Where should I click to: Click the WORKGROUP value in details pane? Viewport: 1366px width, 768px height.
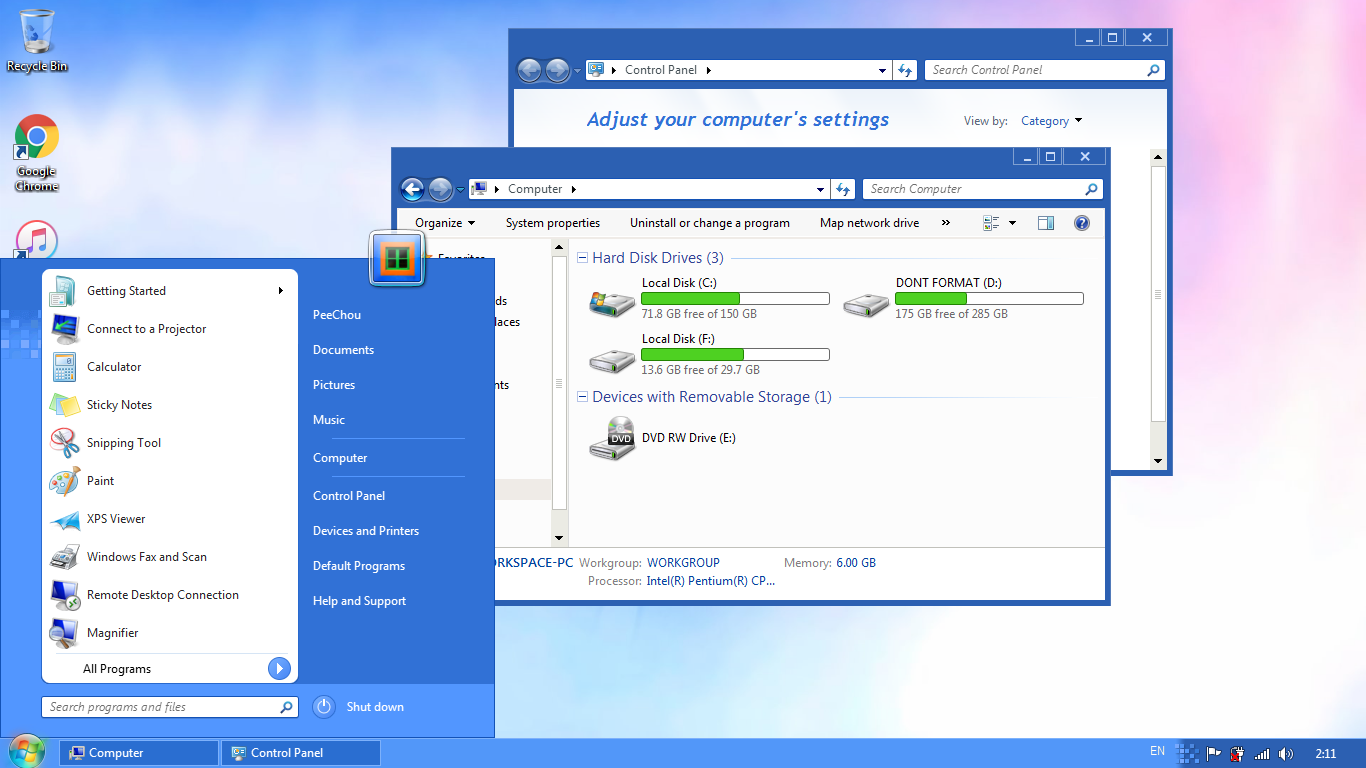click(683, 563)
